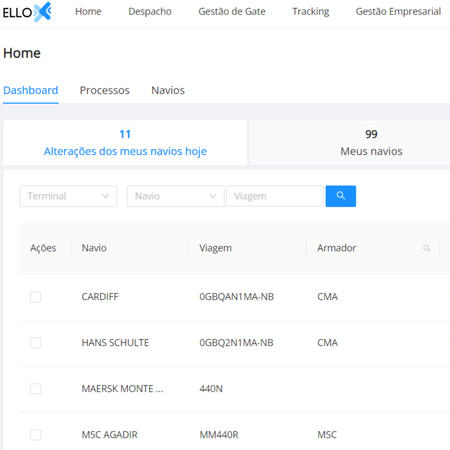Focus the Viagem input field
450x450 pixels.
point(275,196)
